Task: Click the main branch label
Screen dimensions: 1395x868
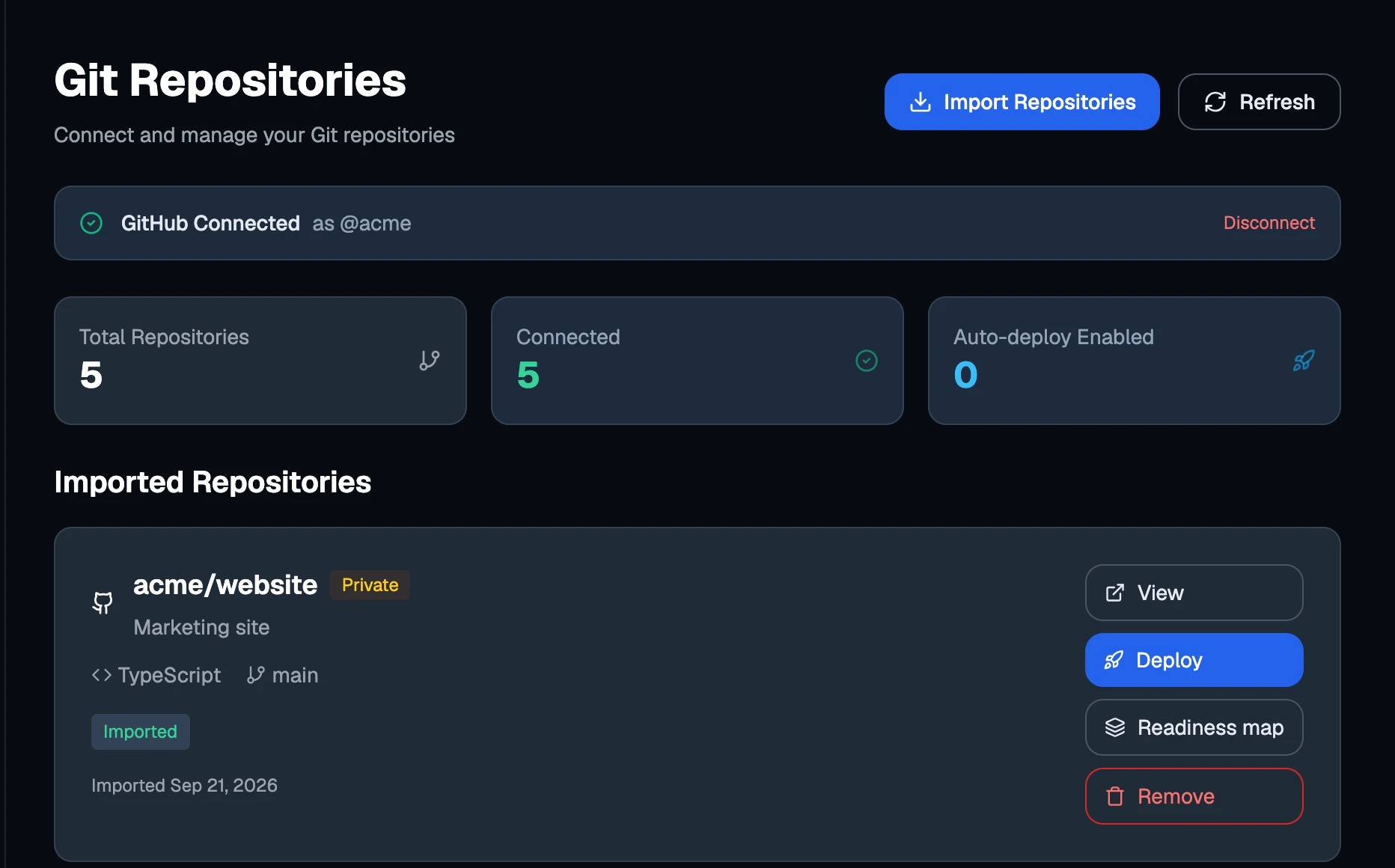Action: point(295,675)
